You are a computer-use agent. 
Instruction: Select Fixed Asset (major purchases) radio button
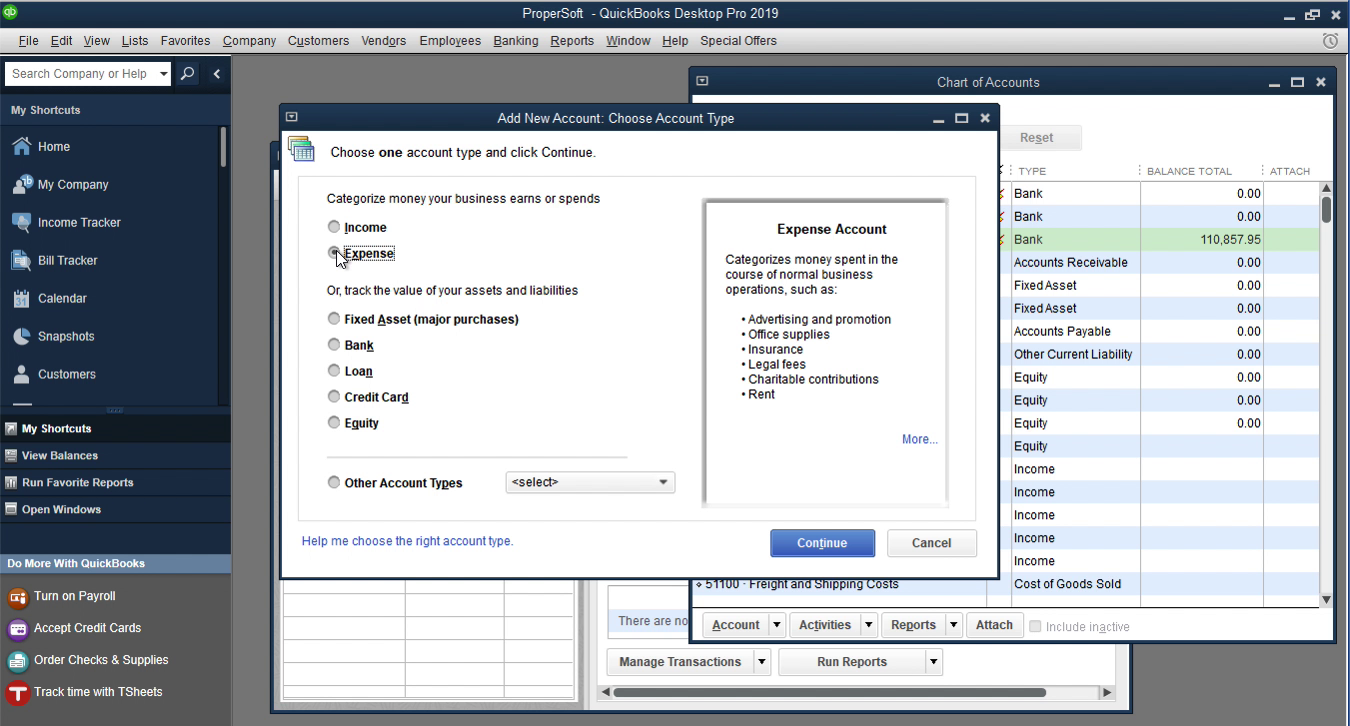coord(334,319)
